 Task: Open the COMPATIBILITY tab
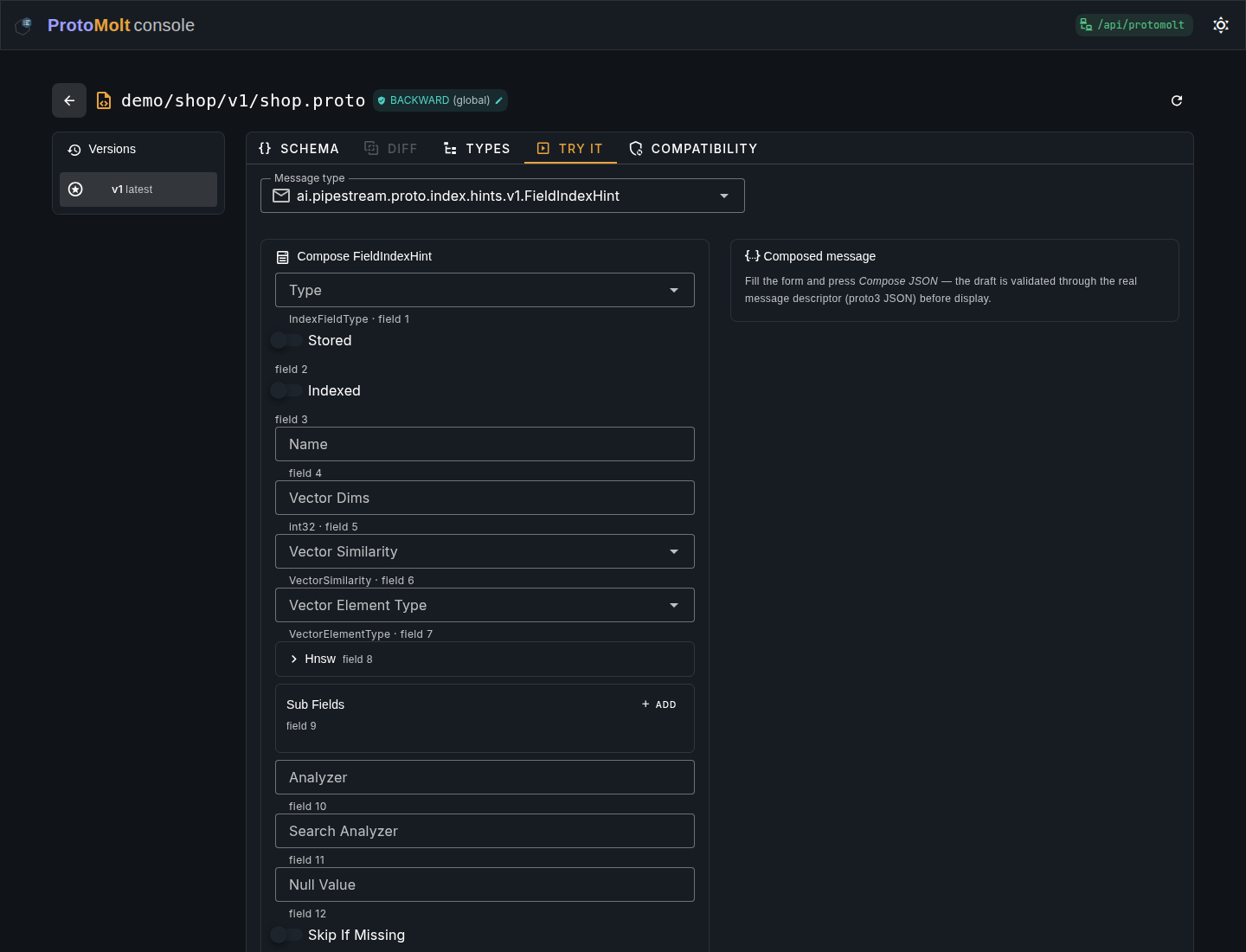point(693,149)
